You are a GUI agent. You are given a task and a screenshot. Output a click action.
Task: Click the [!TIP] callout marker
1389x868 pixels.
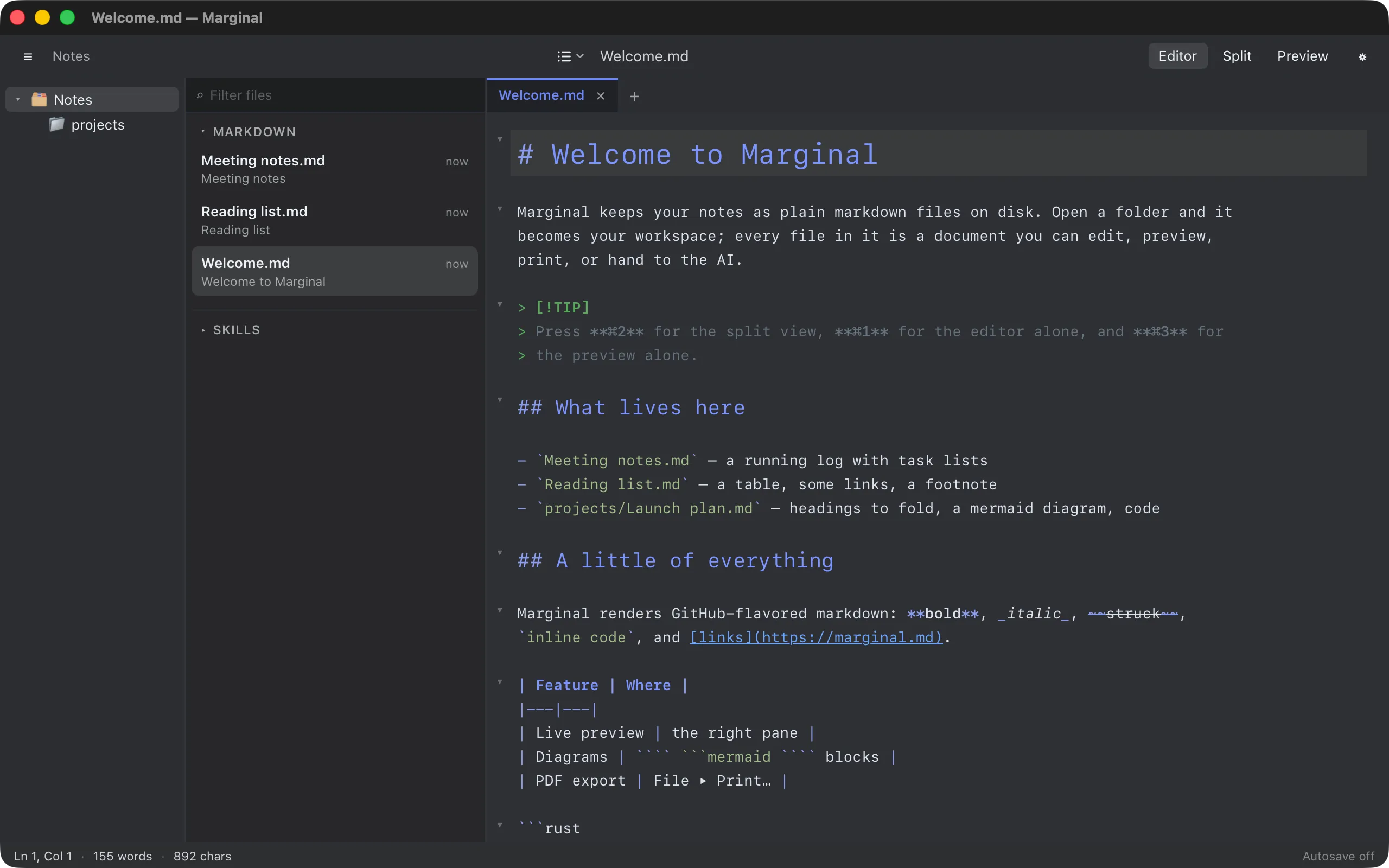point(563,307)
